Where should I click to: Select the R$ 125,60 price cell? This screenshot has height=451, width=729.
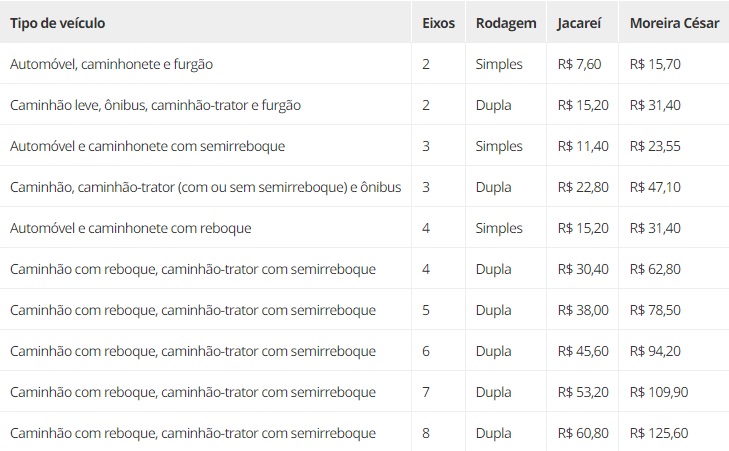point(659,433)
